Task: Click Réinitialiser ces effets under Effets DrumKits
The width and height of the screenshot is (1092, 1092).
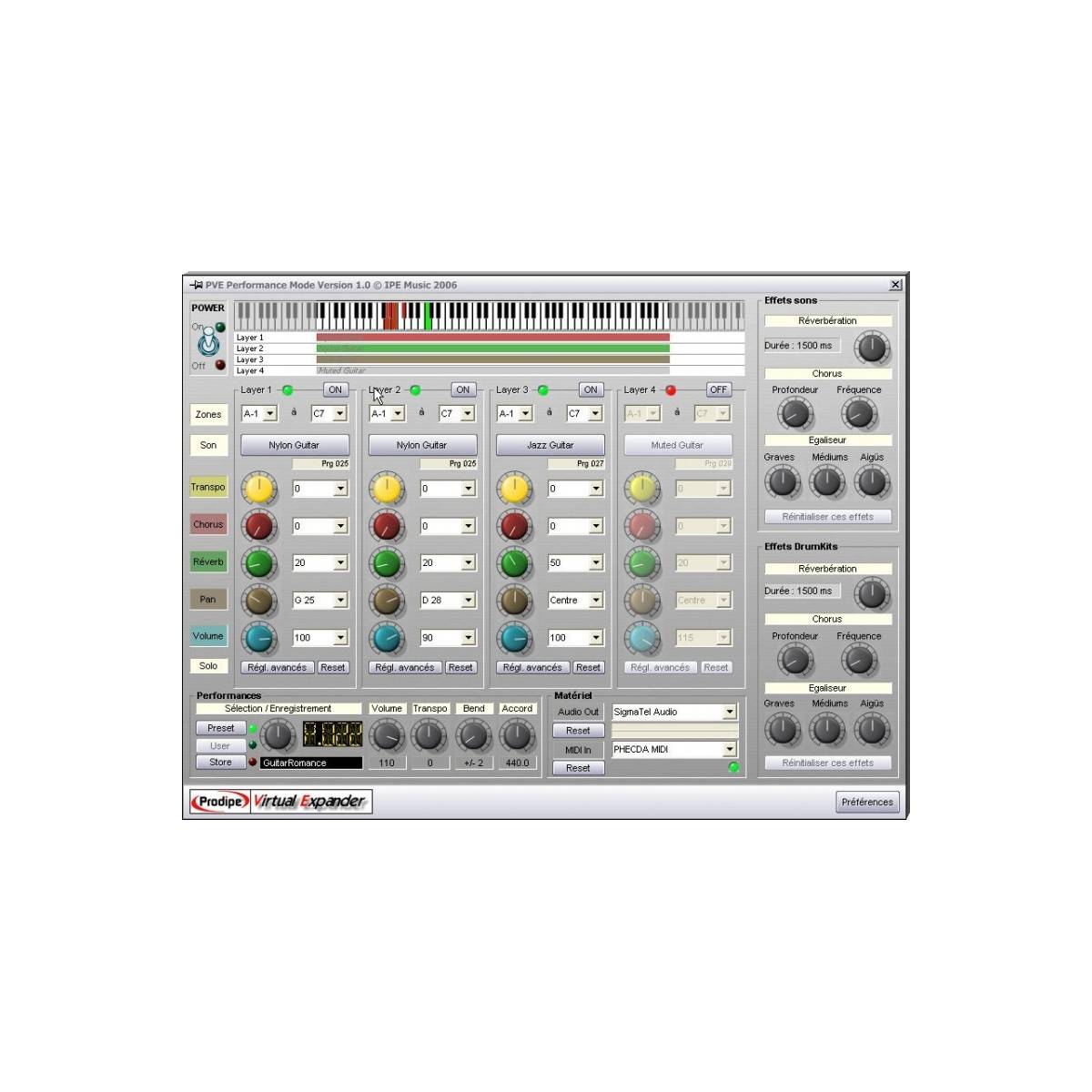Action: [x=828, y=763]
